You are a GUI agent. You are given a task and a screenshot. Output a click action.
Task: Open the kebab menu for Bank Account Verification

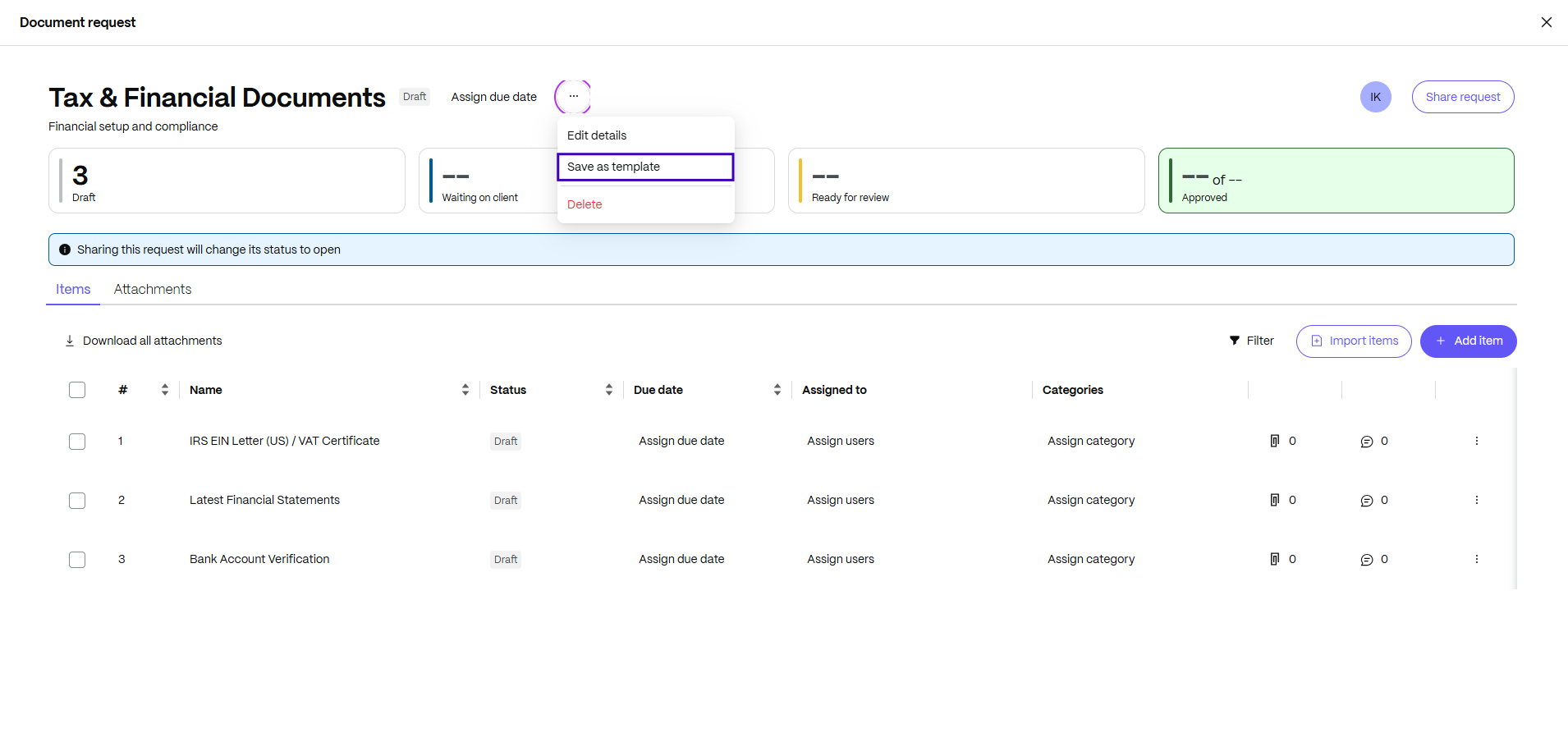pos(1477,559)
